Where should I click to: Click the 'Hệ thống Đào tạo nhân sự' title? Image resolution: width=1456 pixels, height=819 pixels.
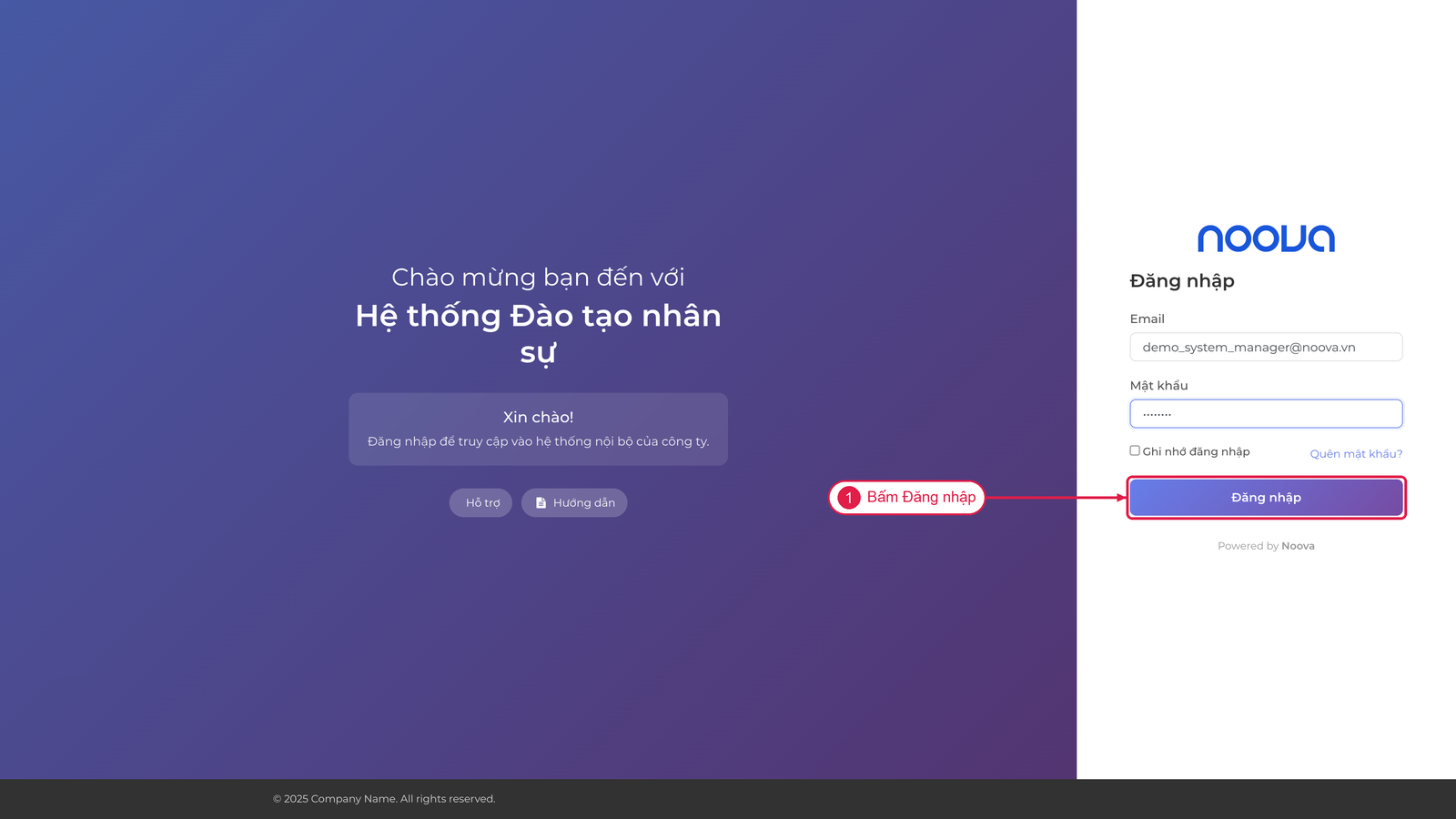coord(538,334)
